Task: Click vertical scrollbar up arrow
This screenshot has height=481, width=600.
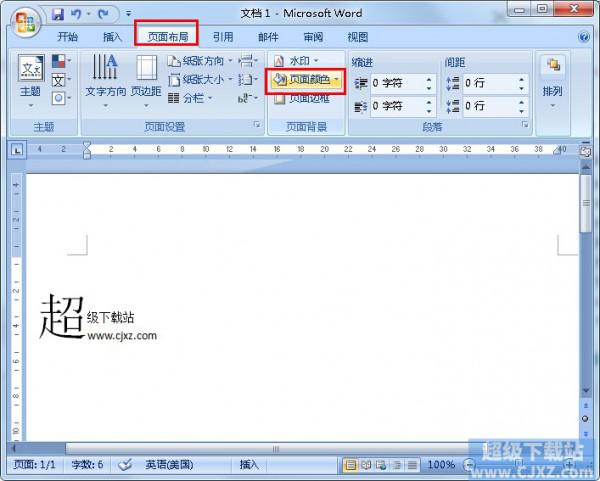Action: (x=586, y=166)
